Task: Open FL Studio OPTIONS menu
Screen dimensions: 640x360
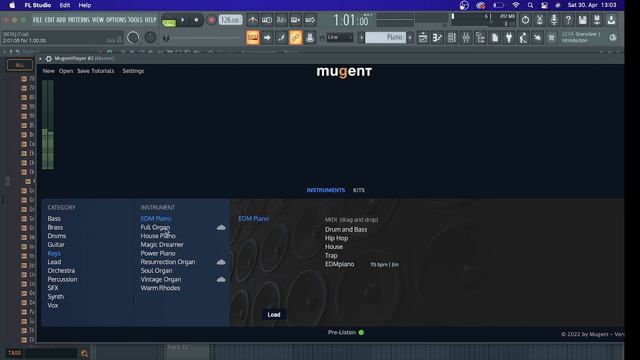Action: click(x=116, y=20)
